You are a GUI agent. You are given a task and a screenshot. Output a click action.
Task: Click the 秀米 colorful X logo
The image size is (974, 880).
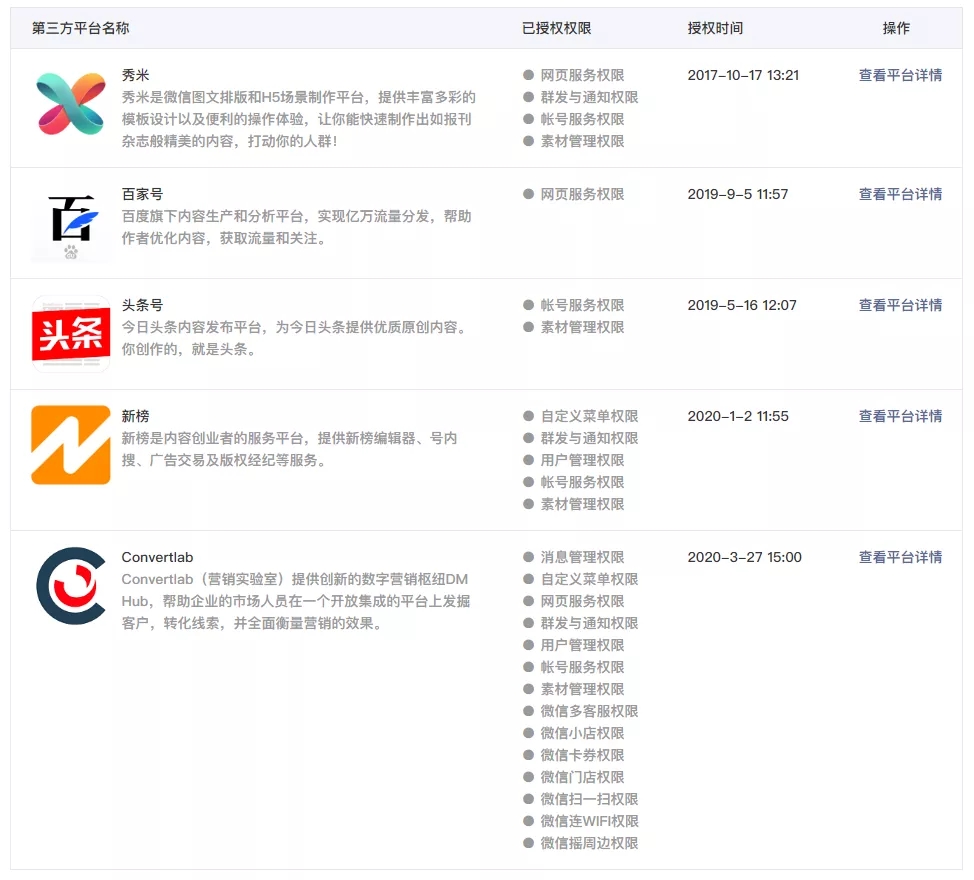point(71,104)
